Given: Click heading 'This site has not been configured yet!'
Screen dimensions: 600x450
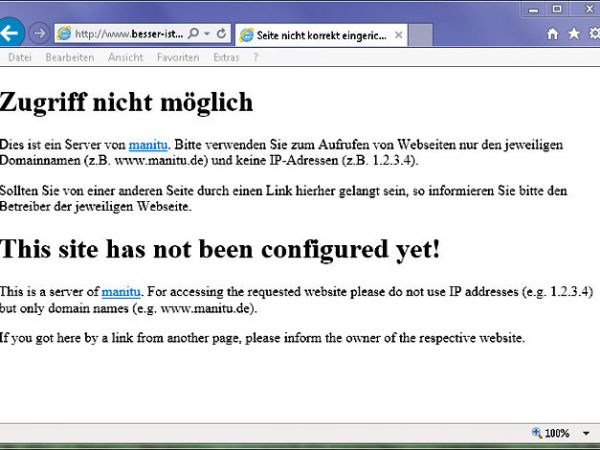Looking at the screenshot, I should [220, 249].
